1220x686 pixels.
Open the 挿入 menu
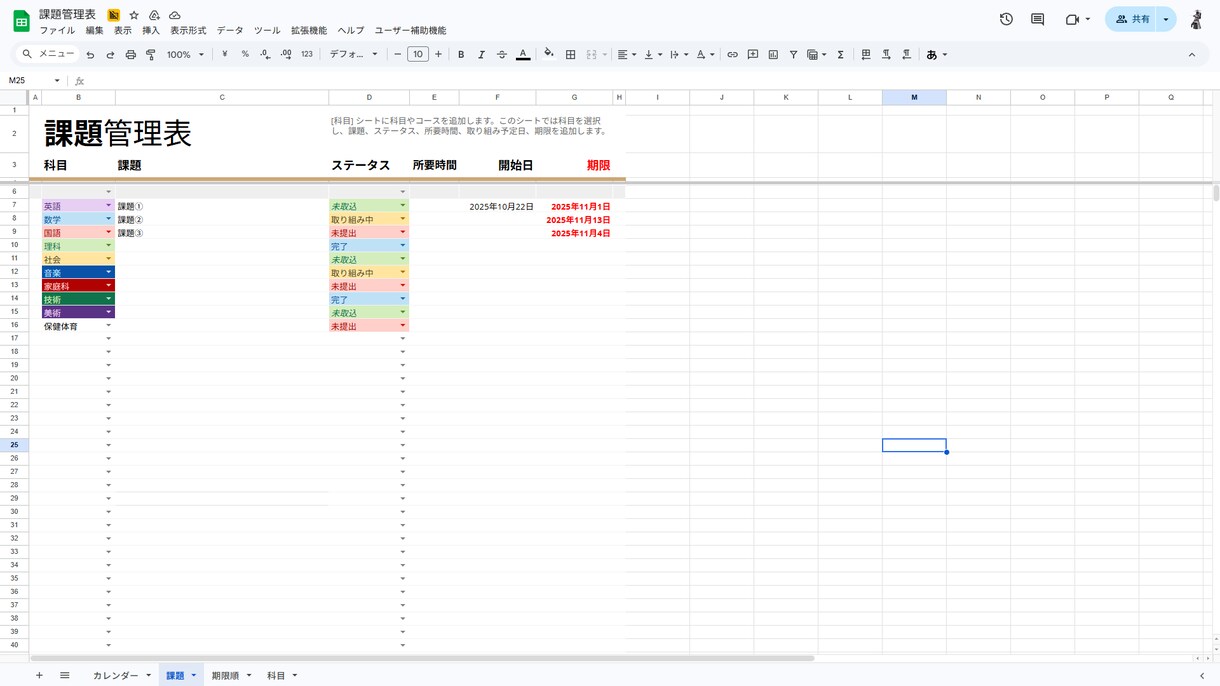point(151,31)
